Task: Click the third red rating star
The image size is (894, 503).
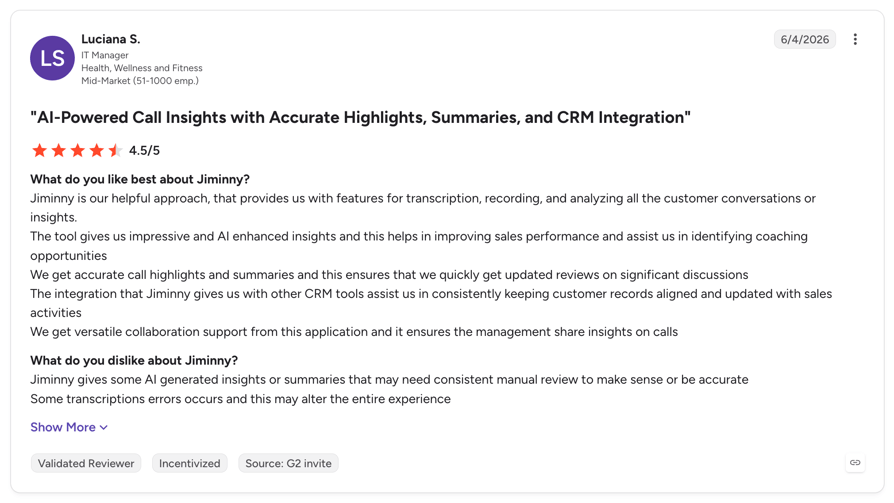Action: (78, 151)
